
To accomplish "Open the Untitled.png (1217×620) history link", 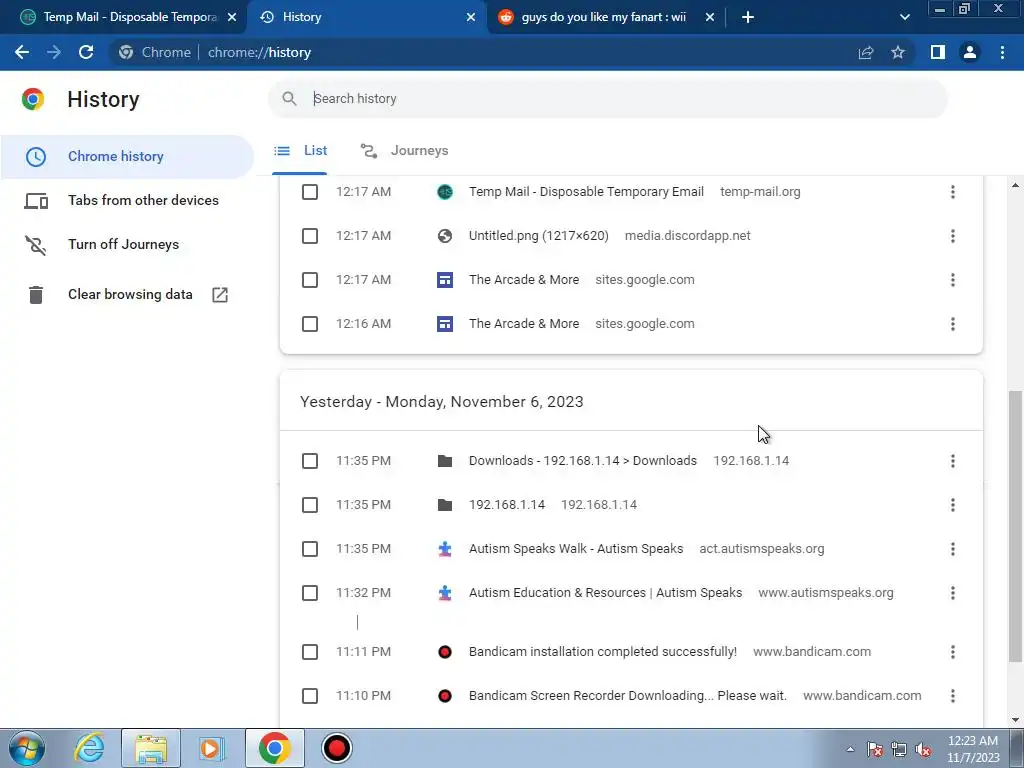I will (x=538, y=236).
